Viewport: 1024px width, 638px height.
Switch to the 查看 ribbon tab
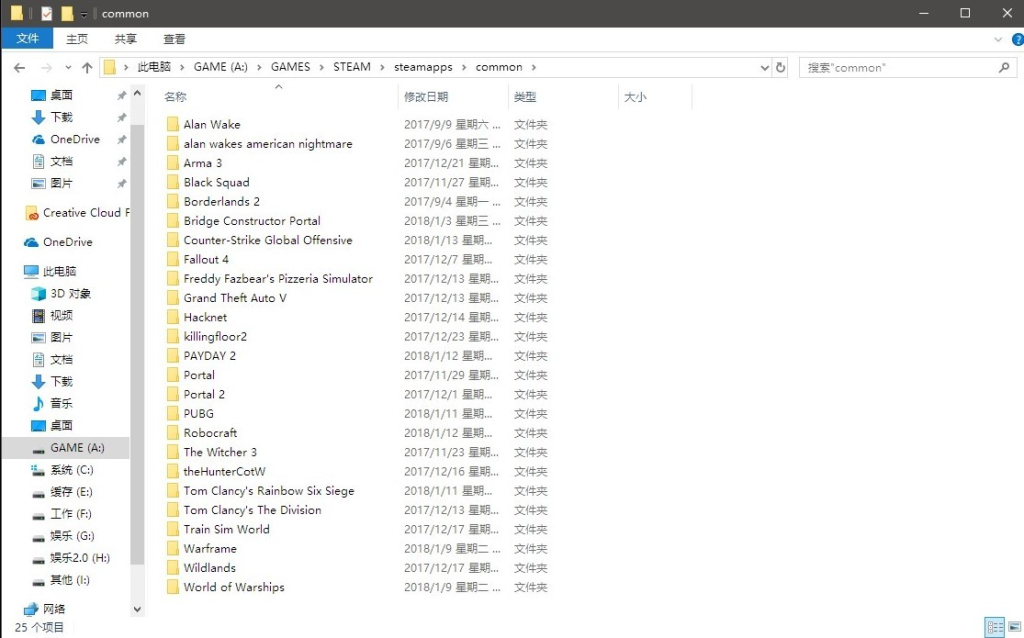[x=174, y=39]
